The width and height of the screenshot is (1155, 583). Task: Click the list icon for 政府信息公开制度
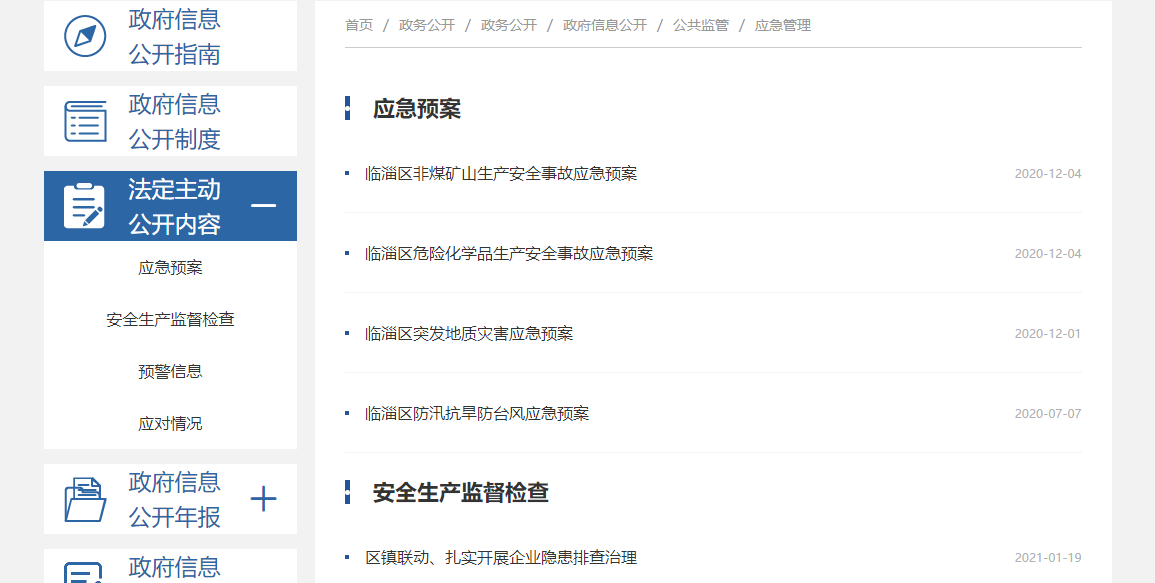click(x=85, y=121)
